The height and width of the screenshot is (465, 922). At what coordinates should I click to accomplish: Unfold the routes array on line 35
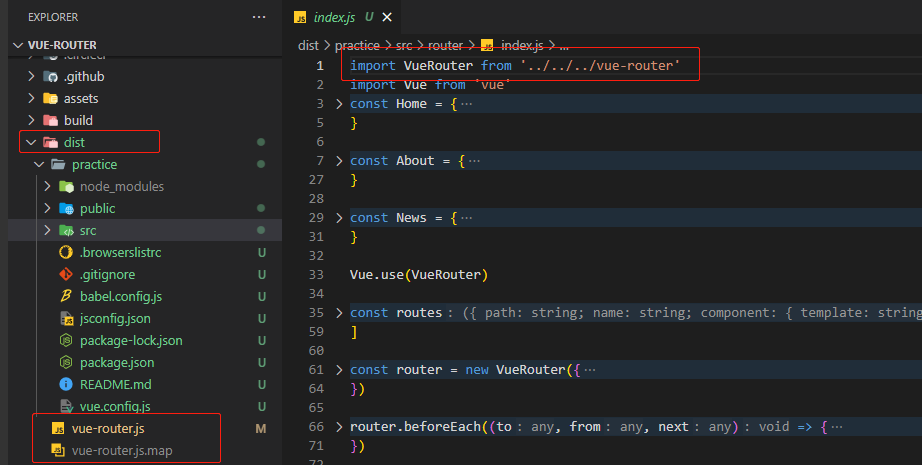pyautogui.click(x=340, y=313)
